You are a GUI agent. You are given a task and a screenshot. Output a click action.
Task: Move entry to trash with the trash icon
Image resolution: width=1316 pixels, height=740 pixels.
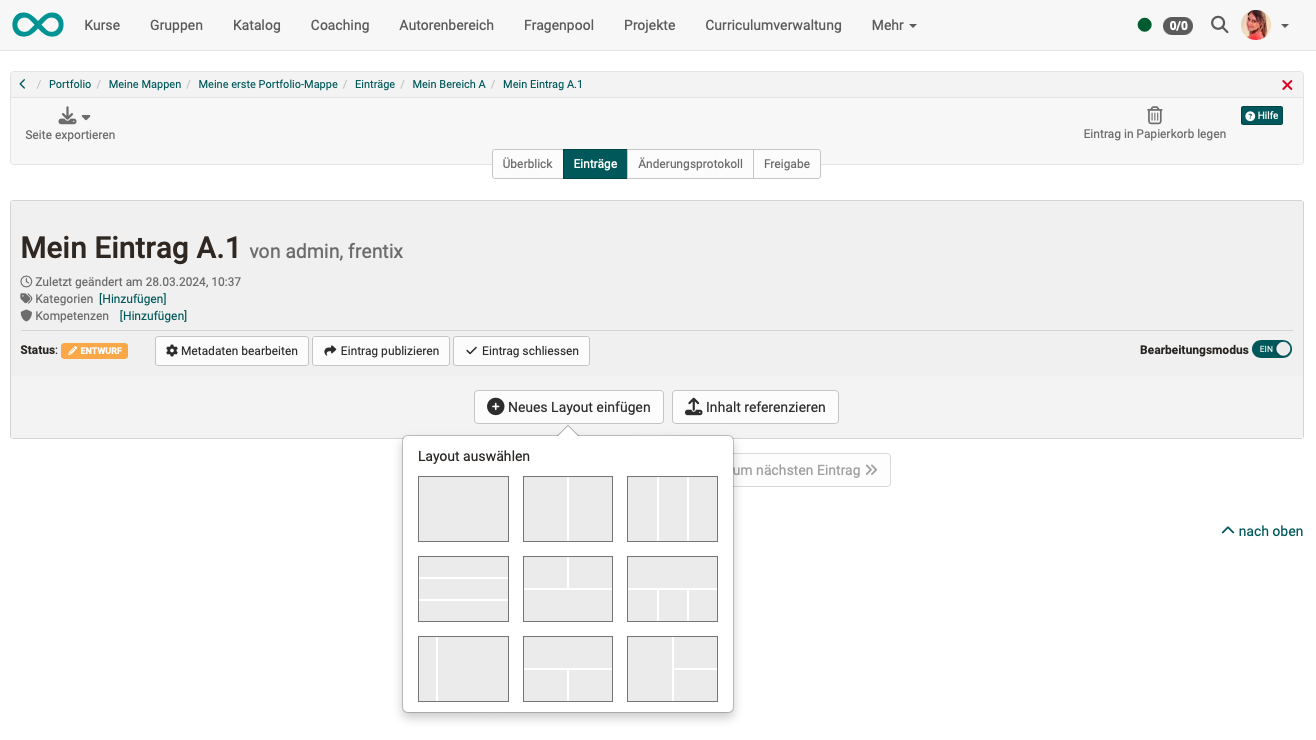(1154, 115)
